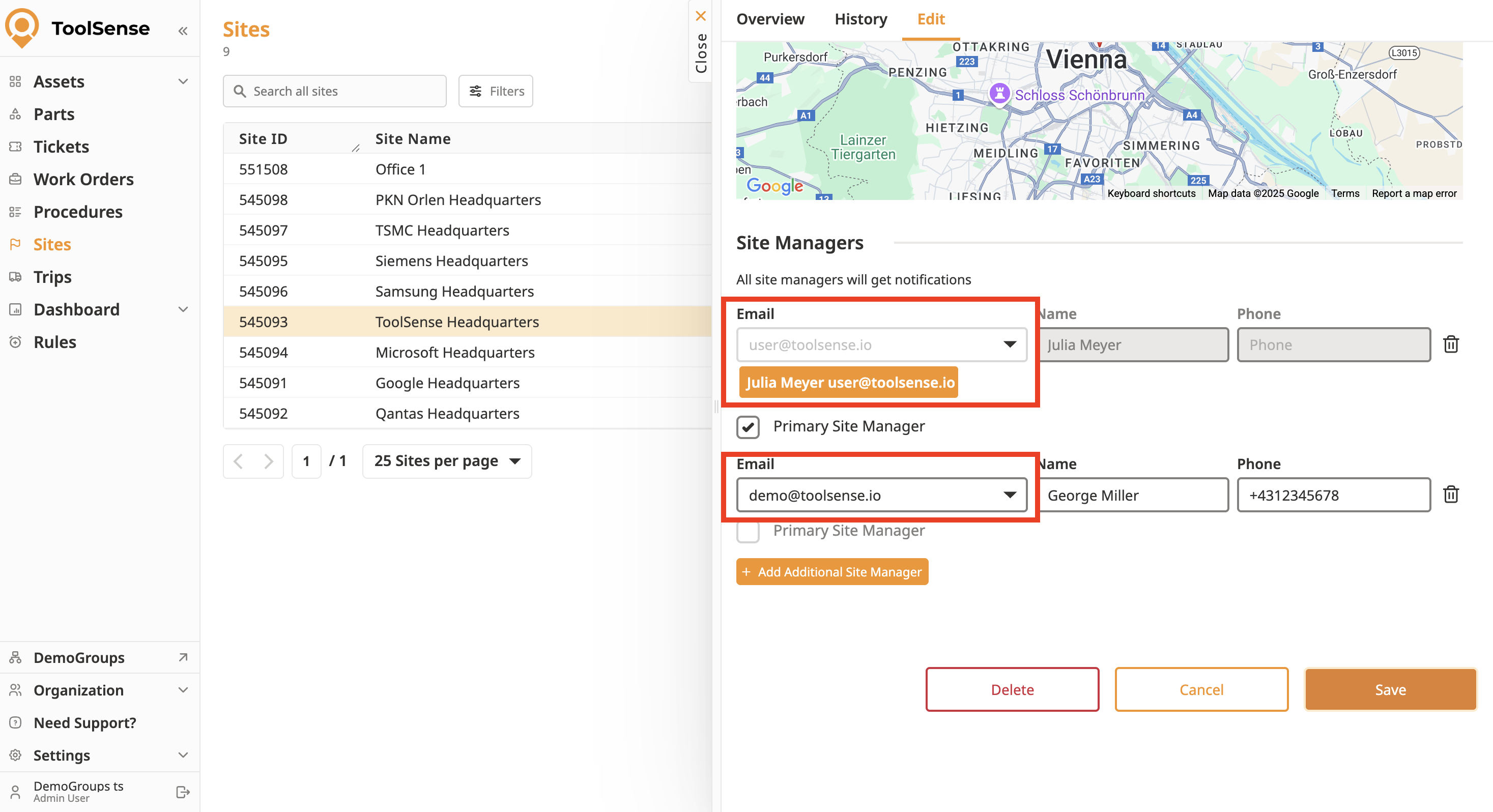1493x812 pixels.
Task: Collapse the sidebar with double-chevron icon
Action: [183, 31]
